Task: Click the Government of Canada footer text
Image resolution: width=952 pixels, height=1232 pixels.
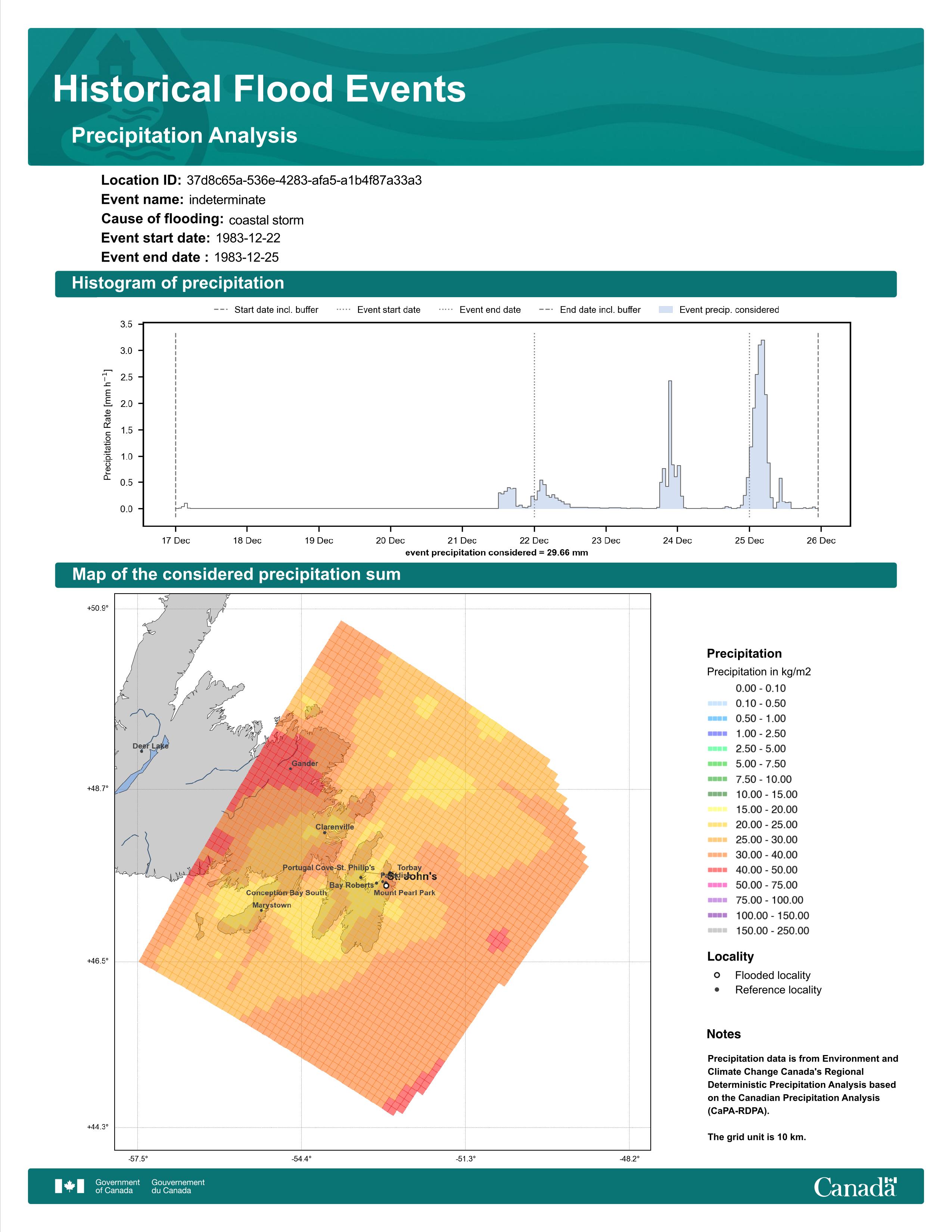Action: (x=117, y=1186)
